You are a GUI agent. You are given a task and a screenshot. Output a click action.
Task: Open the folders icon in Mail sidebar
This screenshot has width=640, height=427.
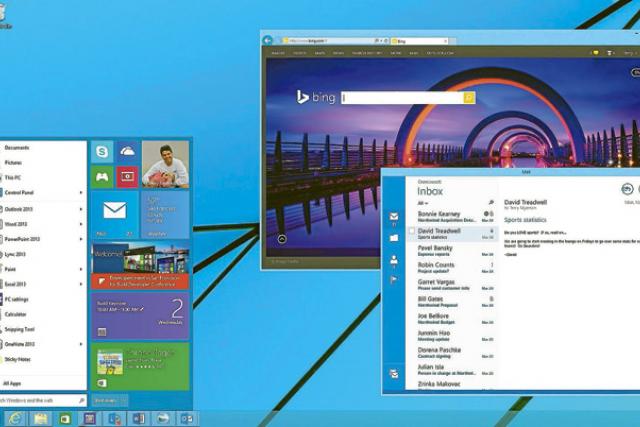pyautogui.click(x=394, y=238)
